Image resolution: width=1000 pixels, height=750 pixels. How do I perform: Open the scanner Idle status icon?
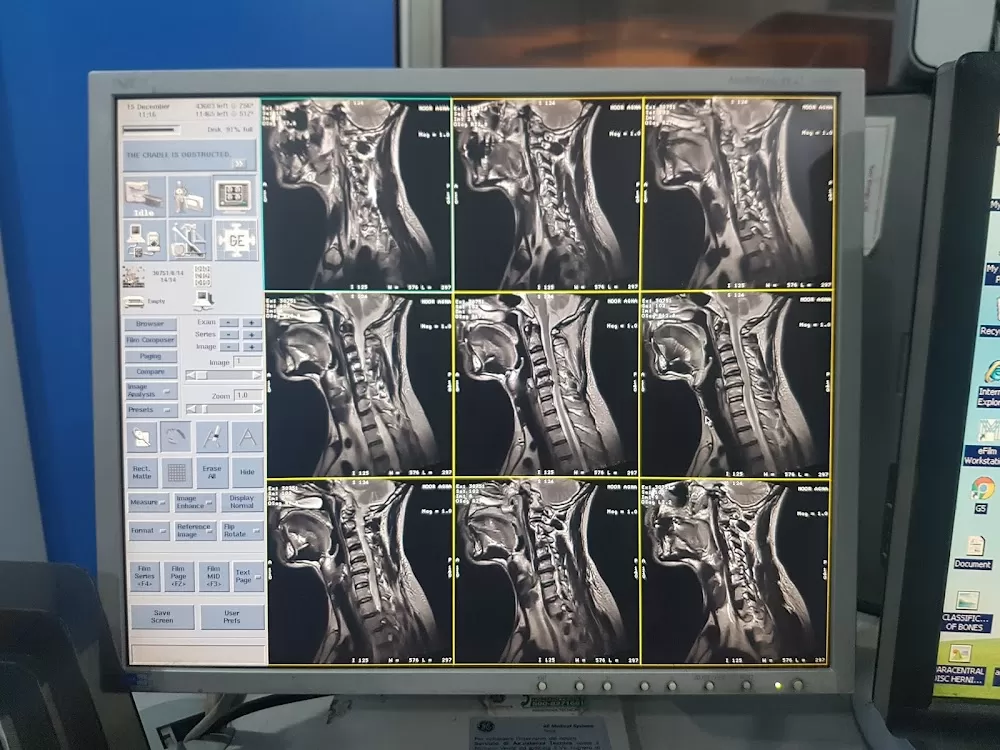pos(145,196)
